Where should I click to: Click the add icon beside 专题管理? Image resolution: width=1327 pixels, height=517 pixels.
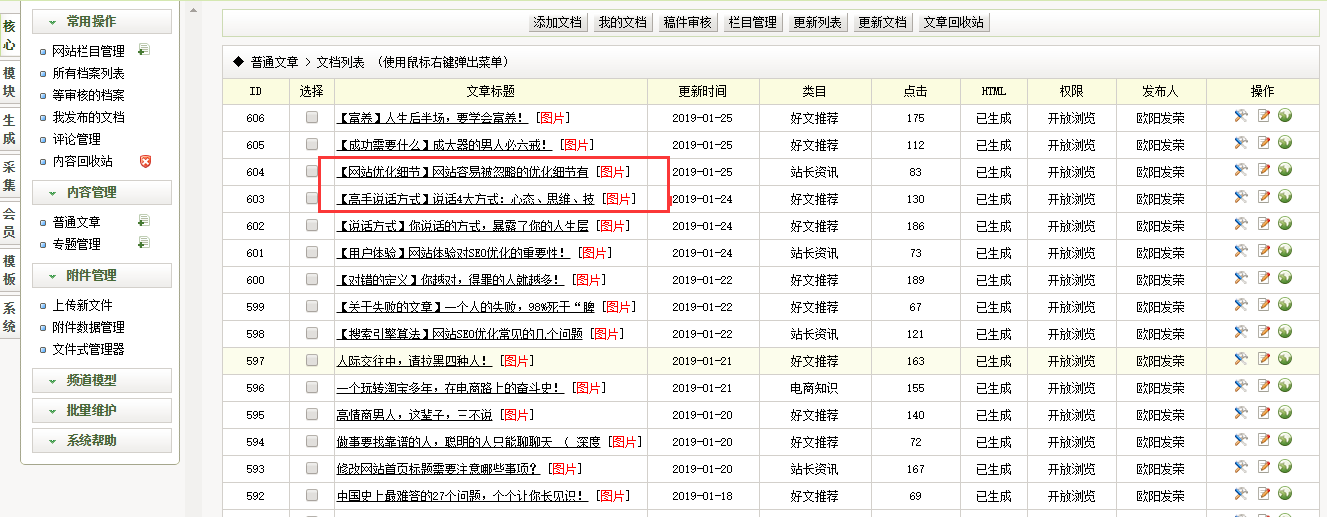143,243
